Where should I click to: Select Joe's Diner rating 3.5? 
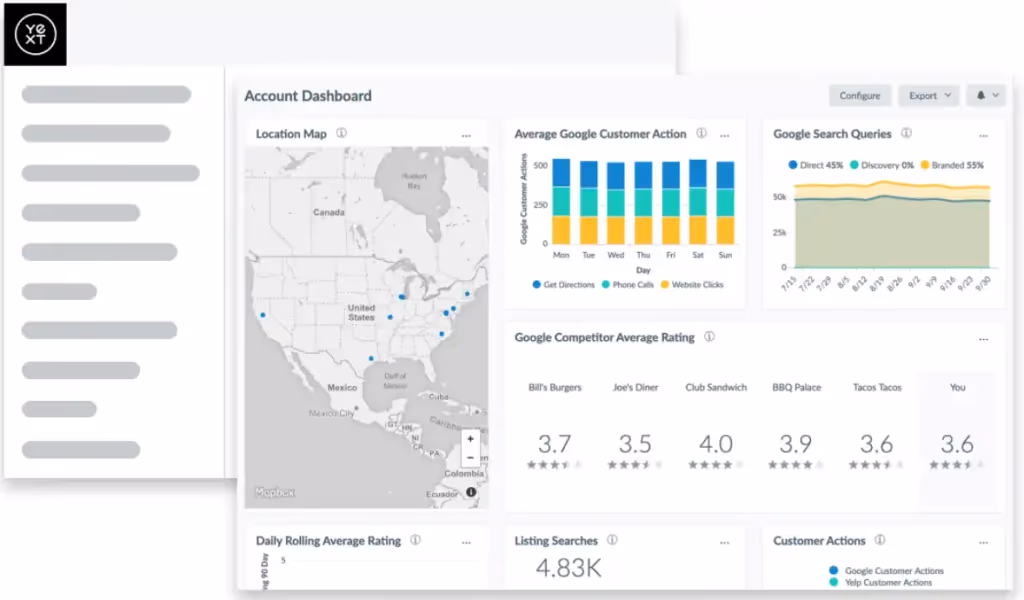635,444
